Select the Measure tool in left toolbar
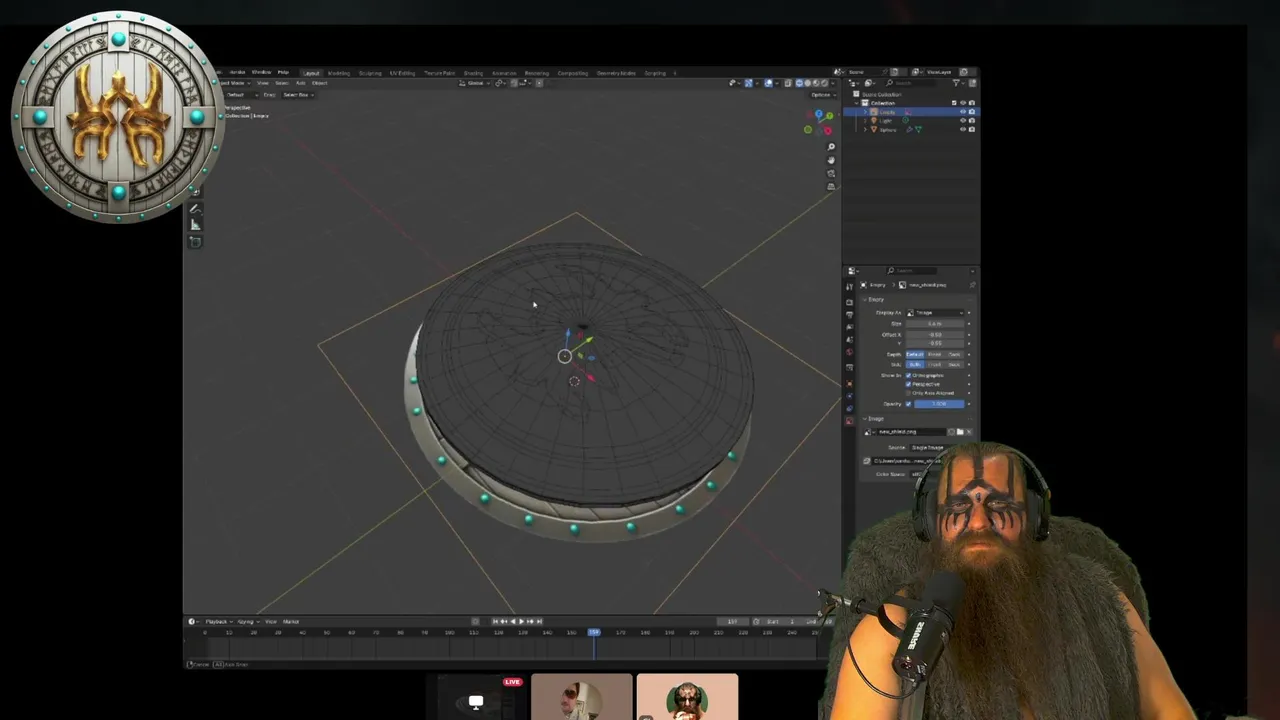1280x720 pixels. click(195, 224)
